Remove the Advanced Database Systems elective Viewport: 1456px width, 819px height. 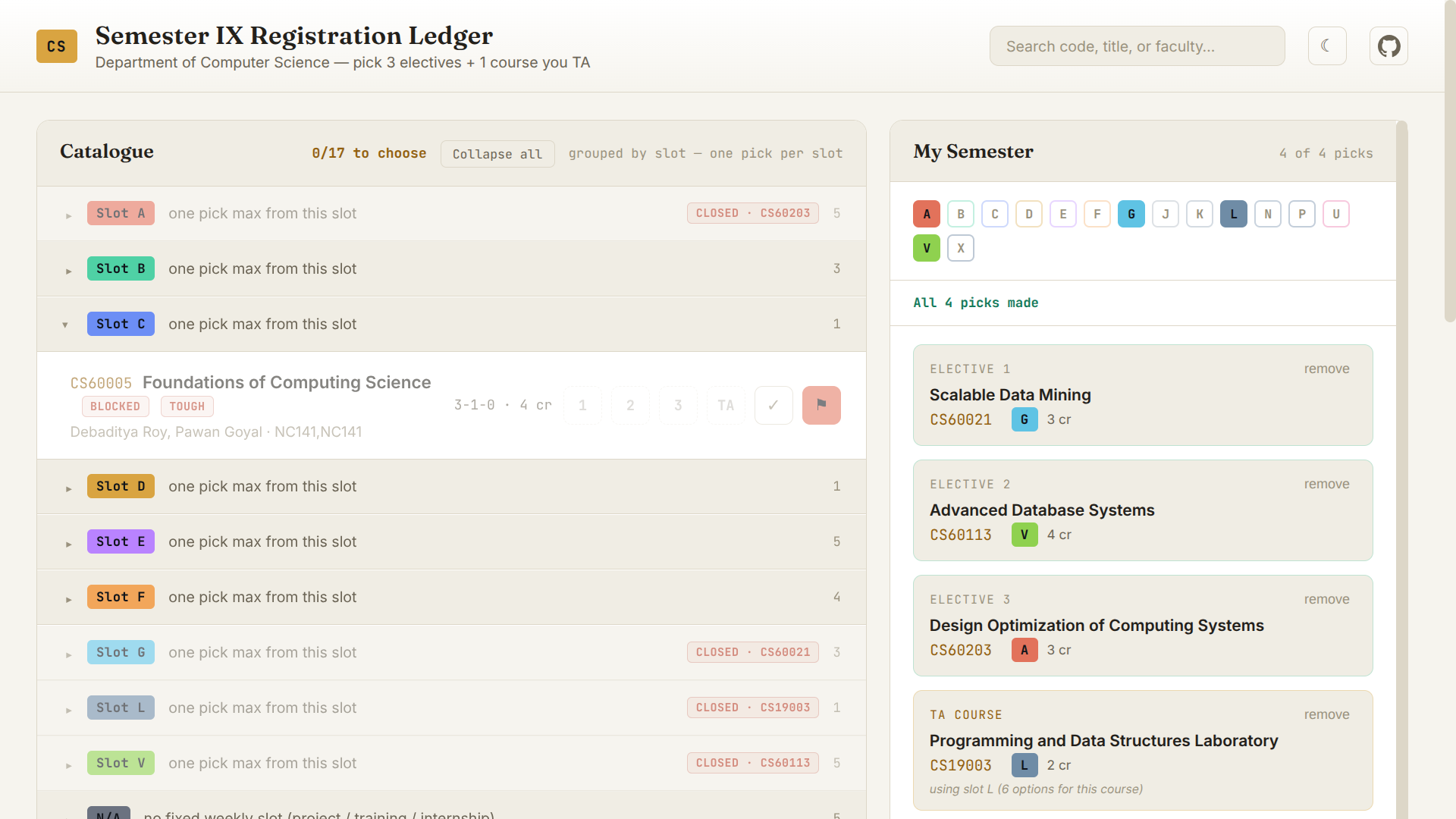coord(1326,484)
